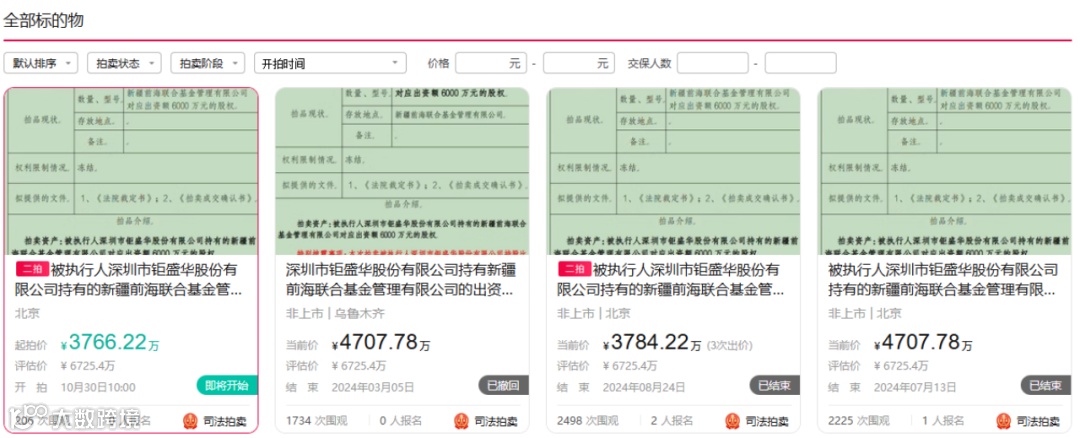This screenshot has height=438, width=1080.
Task: Click the 1734 次围观 view count
Action: [x=315, y=421]
